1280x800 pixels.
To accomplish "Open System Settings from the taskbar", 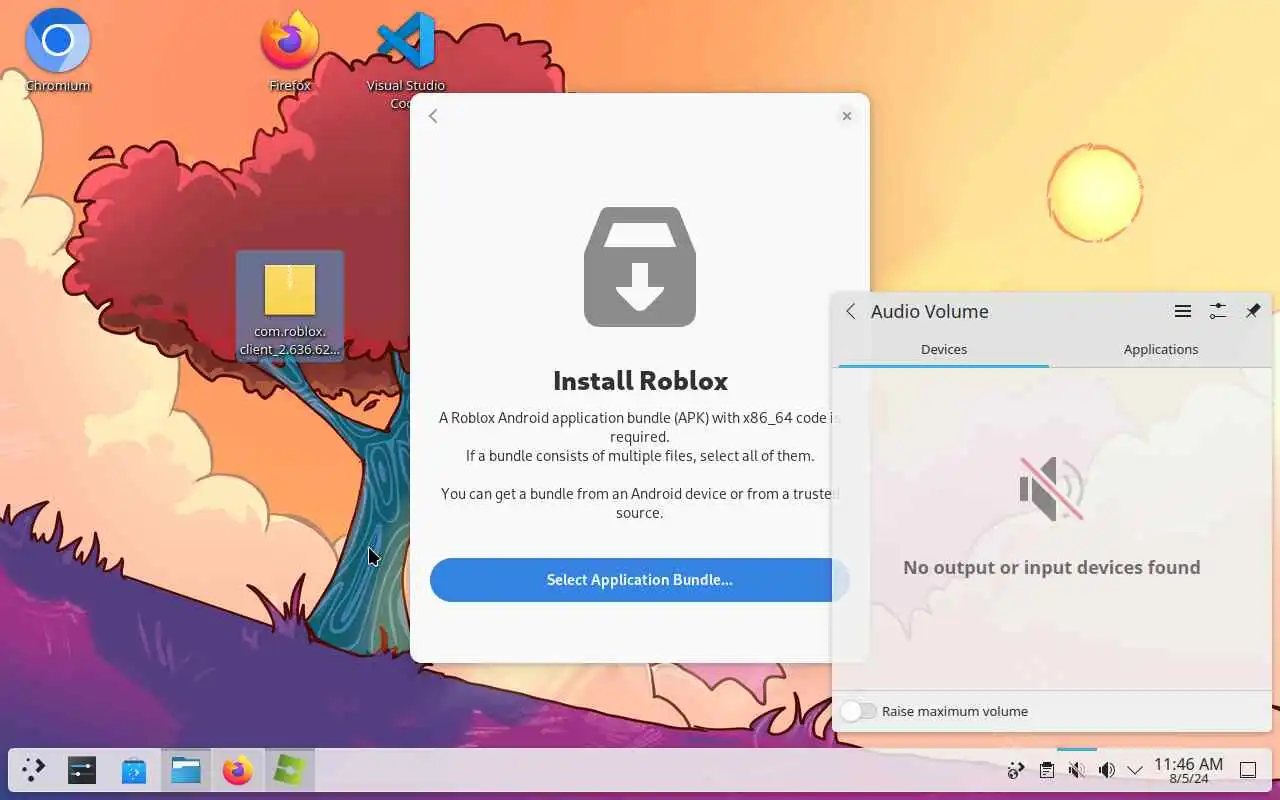I will point(82,770).
